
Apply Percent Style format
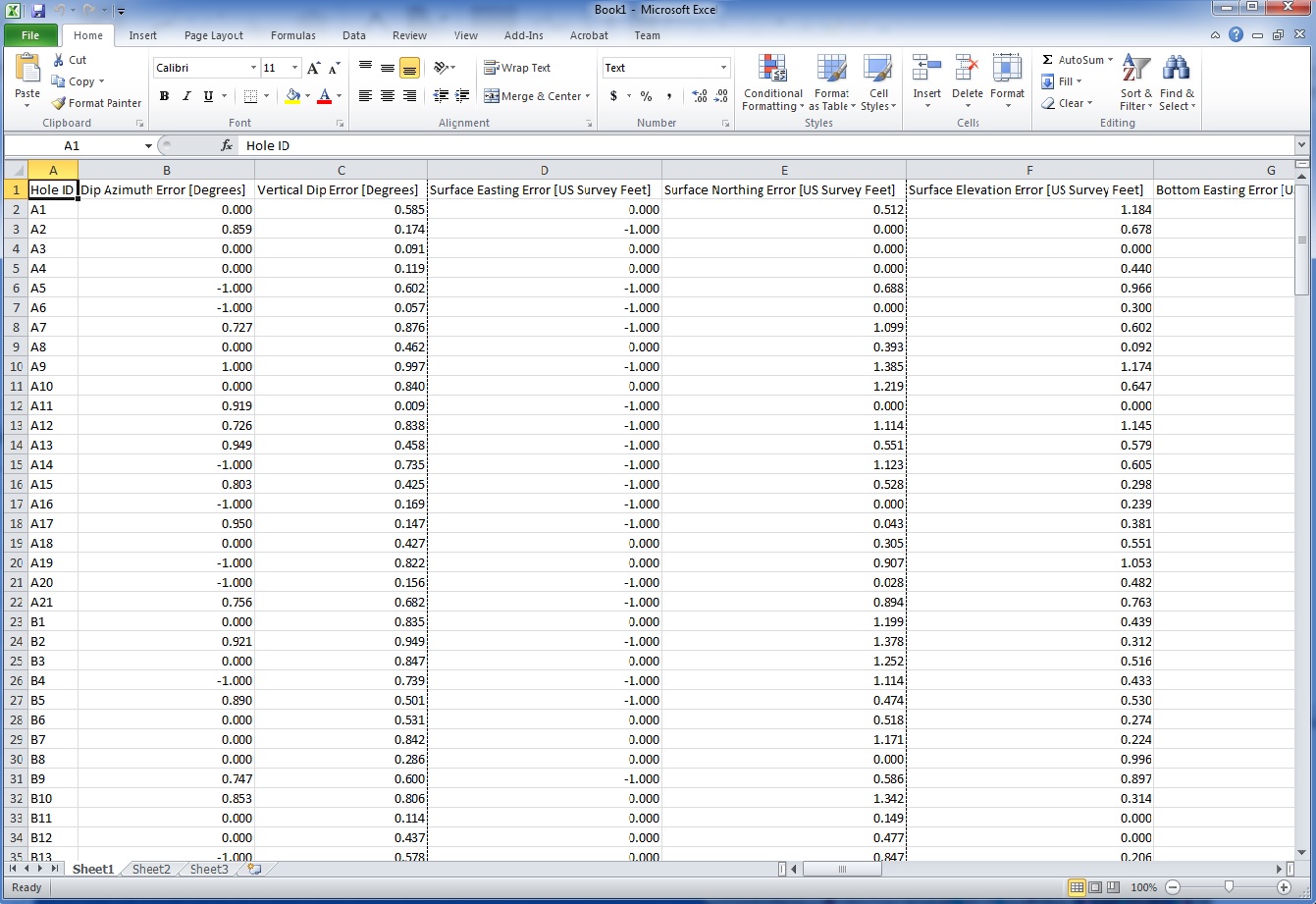click(x=646, y=96)
